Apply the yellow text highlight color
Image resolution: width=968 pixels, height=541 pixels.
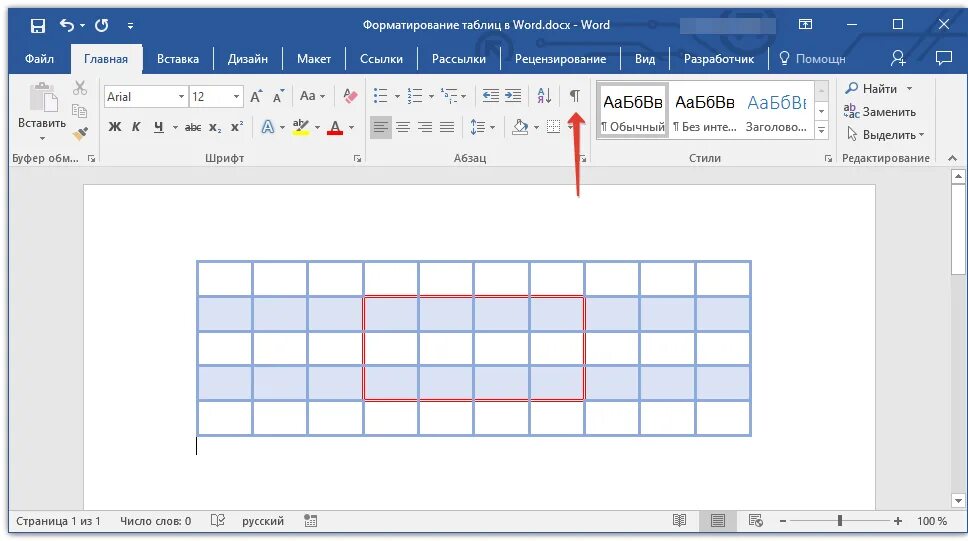[x=301, y=127]
